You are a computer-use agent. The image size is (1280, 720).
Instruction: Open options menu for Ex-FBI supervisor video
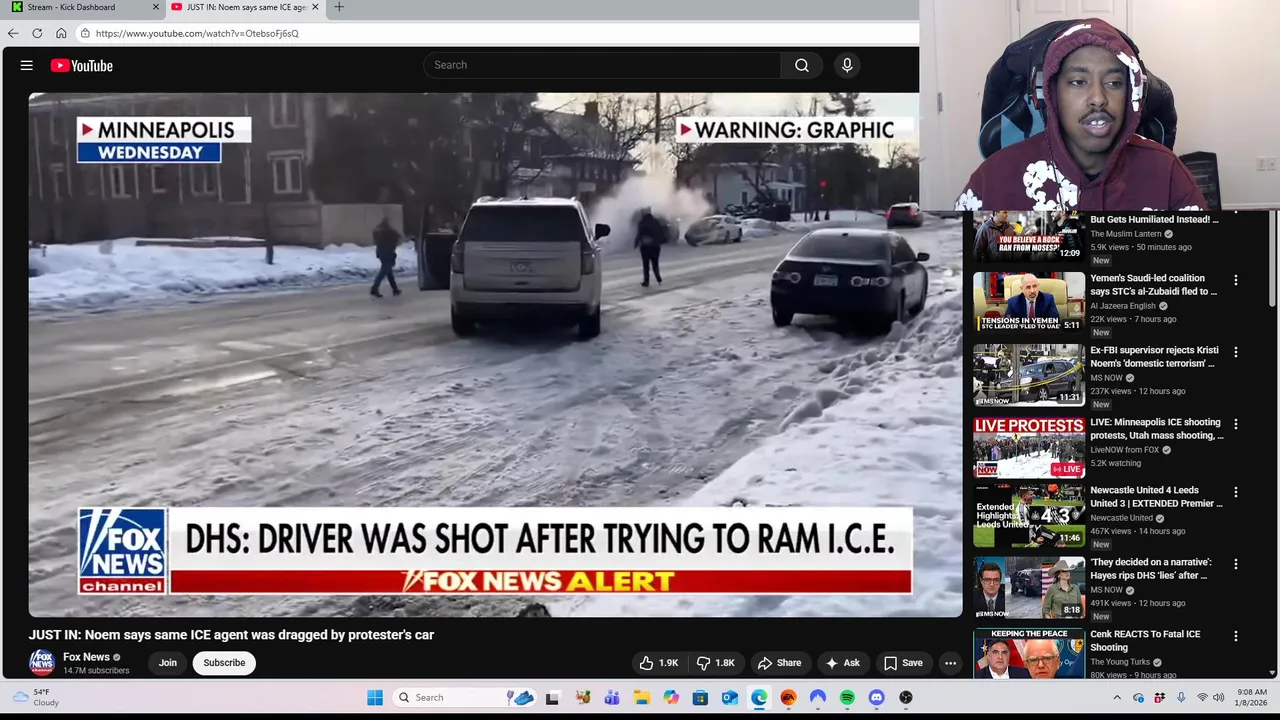tap(1236, 352)
